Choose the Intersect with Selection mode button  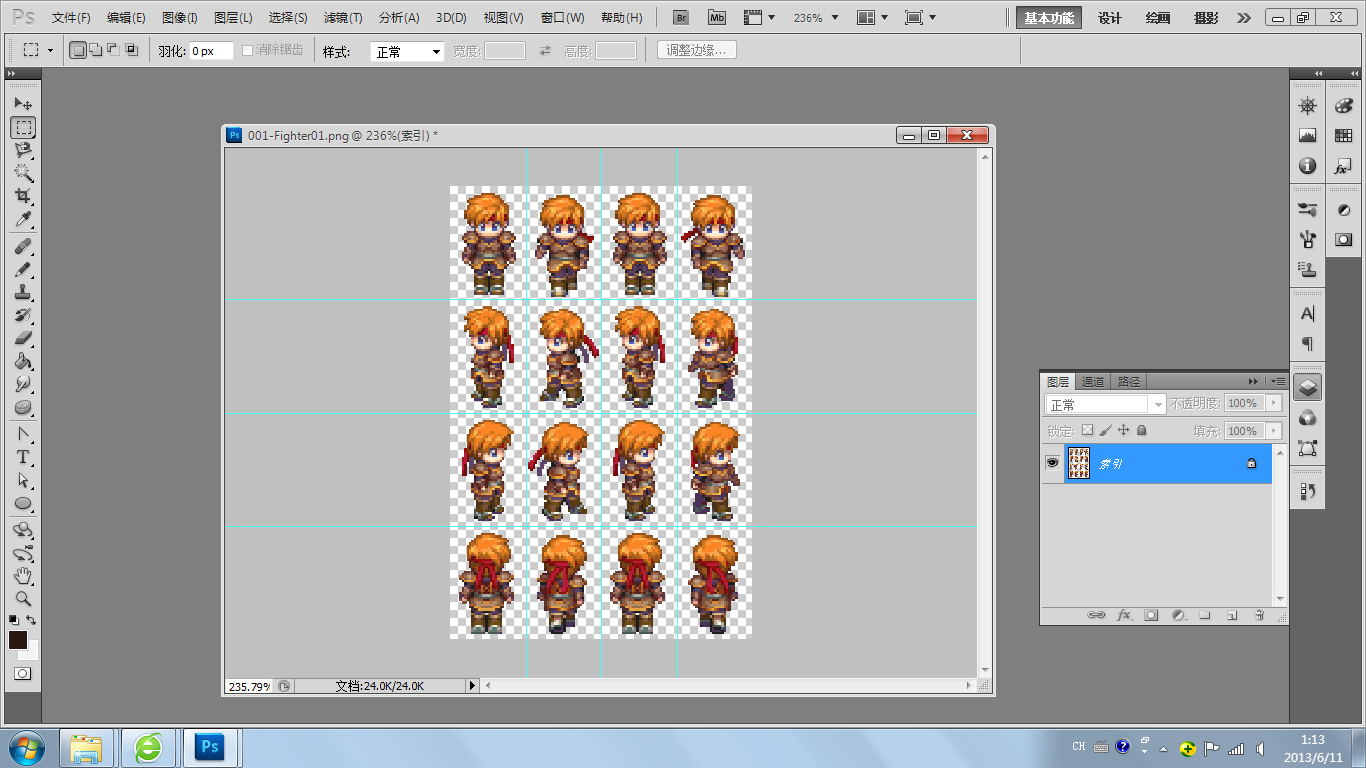point(132,50)
